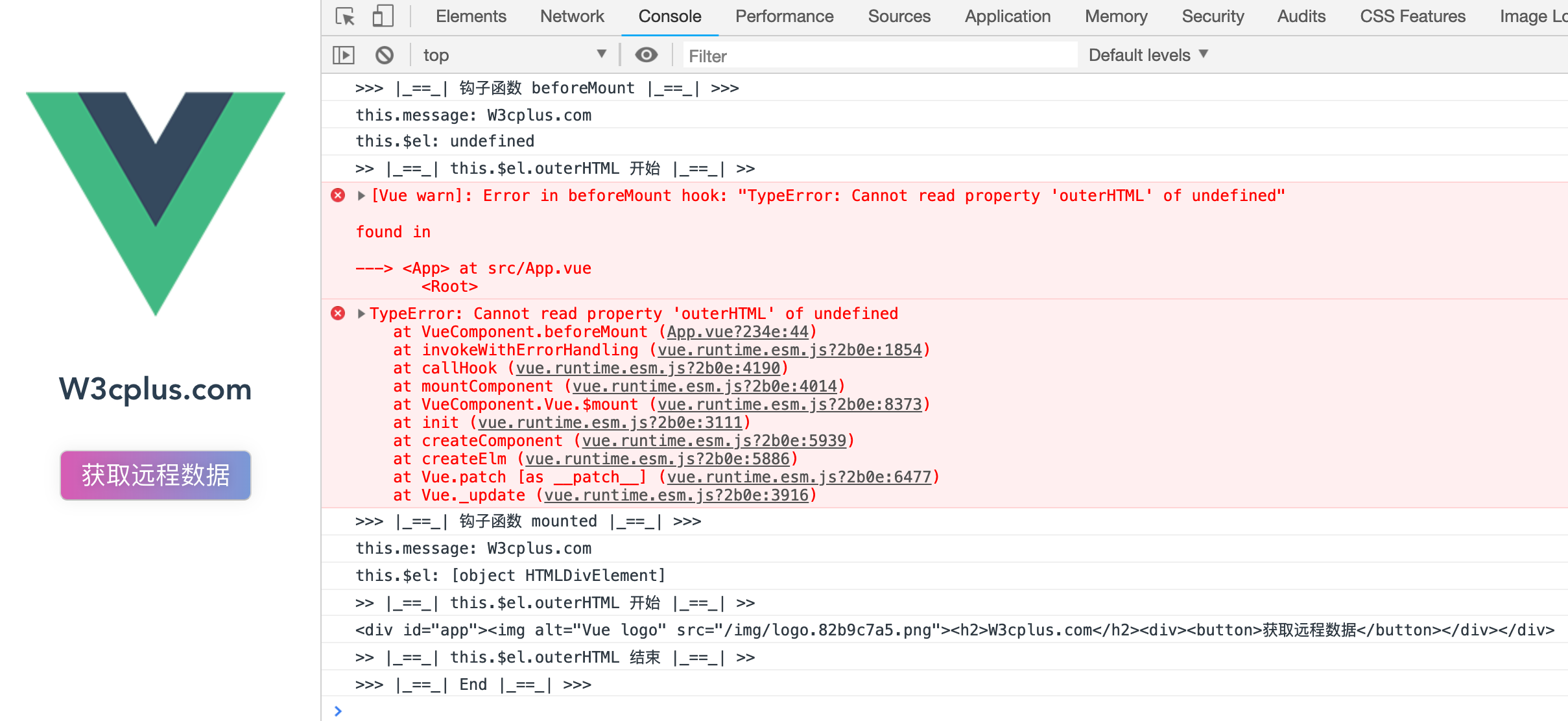Click the console input prompt arrow
Image resolution: width=1568 pixels, height=721 pixels.
click(x=338, y=711)
